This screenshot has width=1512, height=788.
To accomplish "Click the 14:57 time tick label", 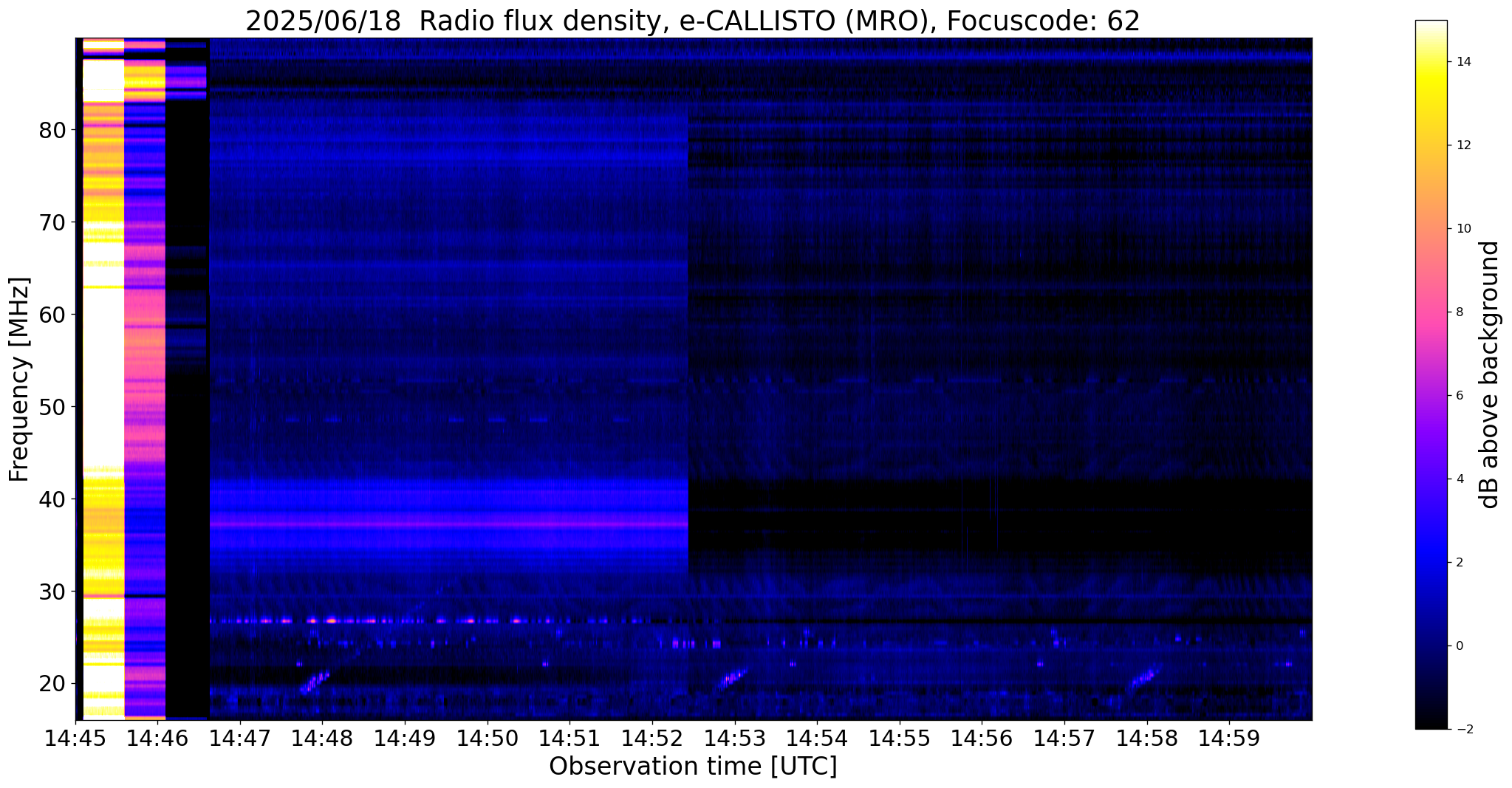I will [1064, 737].
